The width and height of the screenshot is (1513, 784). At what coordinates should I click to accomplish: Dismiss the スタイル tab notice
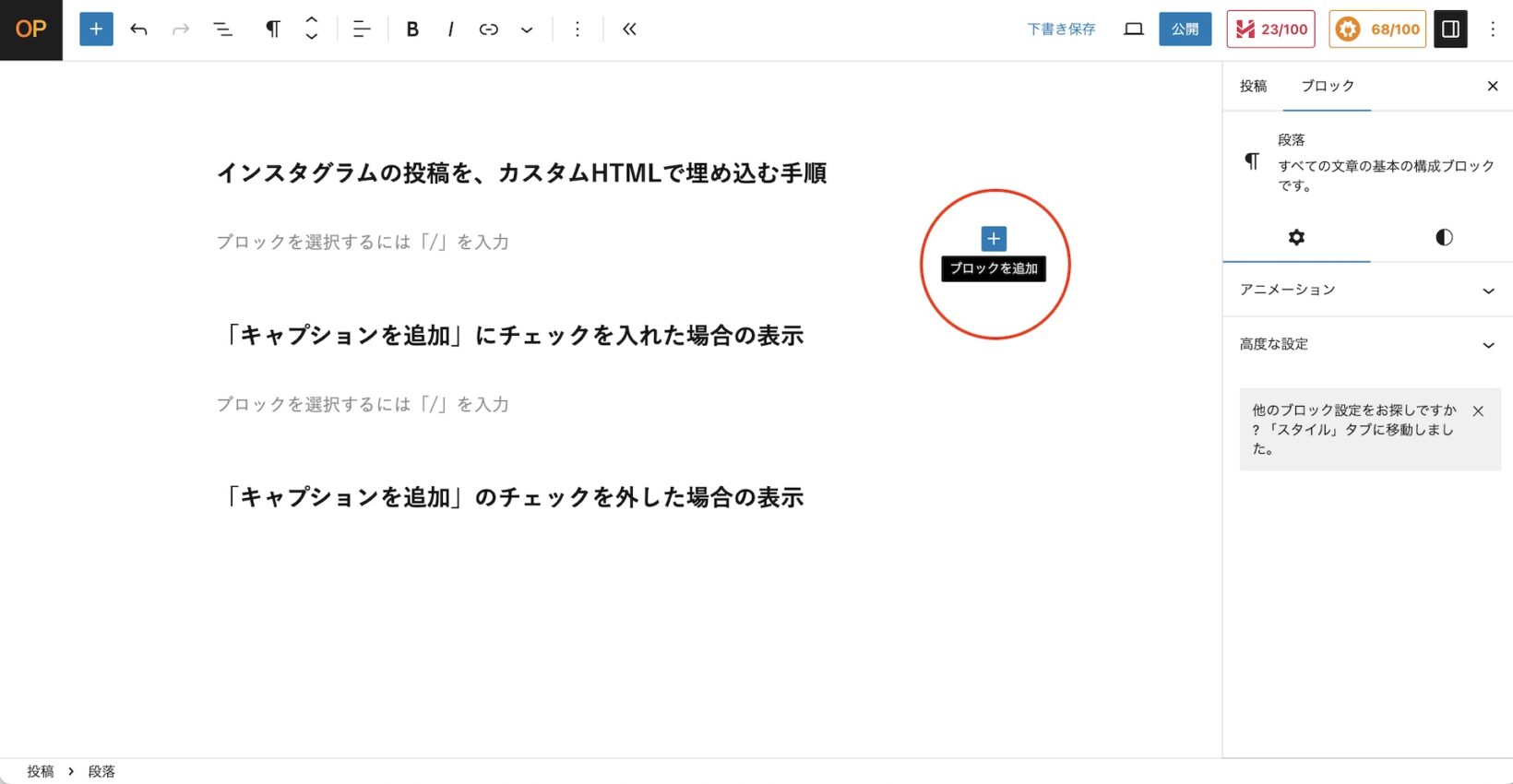(1478, 411)
